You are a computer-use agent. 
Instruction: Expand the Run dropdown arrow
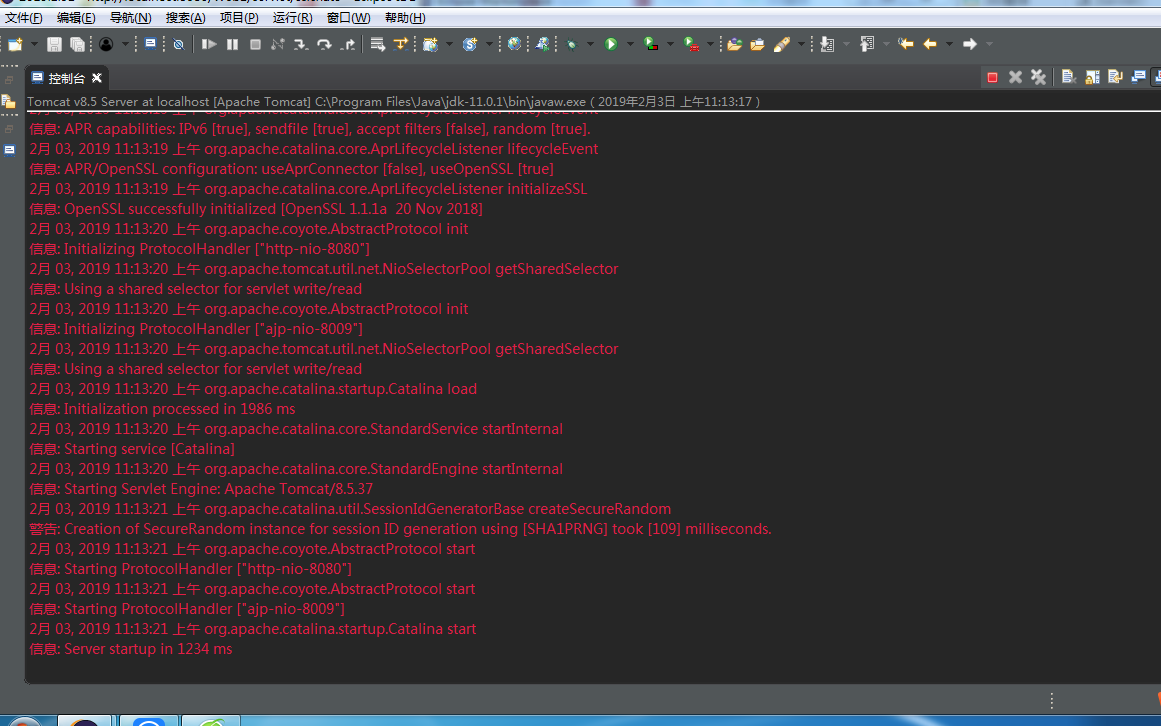pyautogui.click(x=630, y=44)
